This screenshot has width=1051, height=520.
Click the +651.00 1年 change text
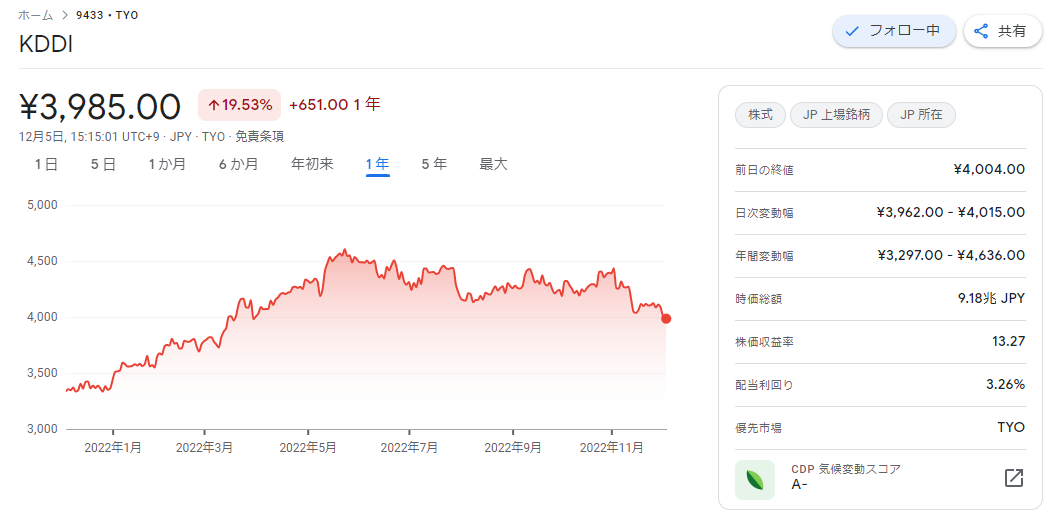[334, 105]
